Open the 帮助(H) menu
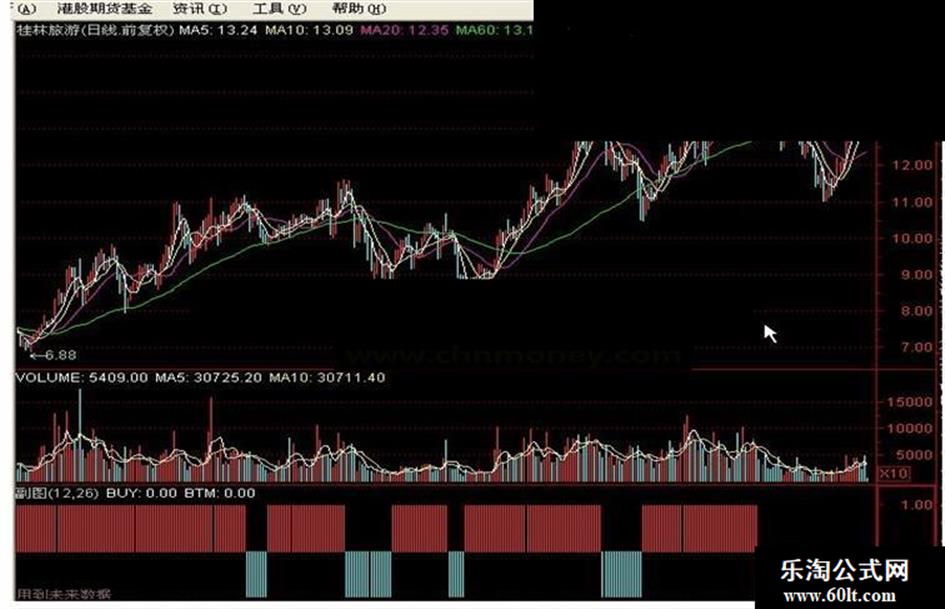 click(359, 8)
